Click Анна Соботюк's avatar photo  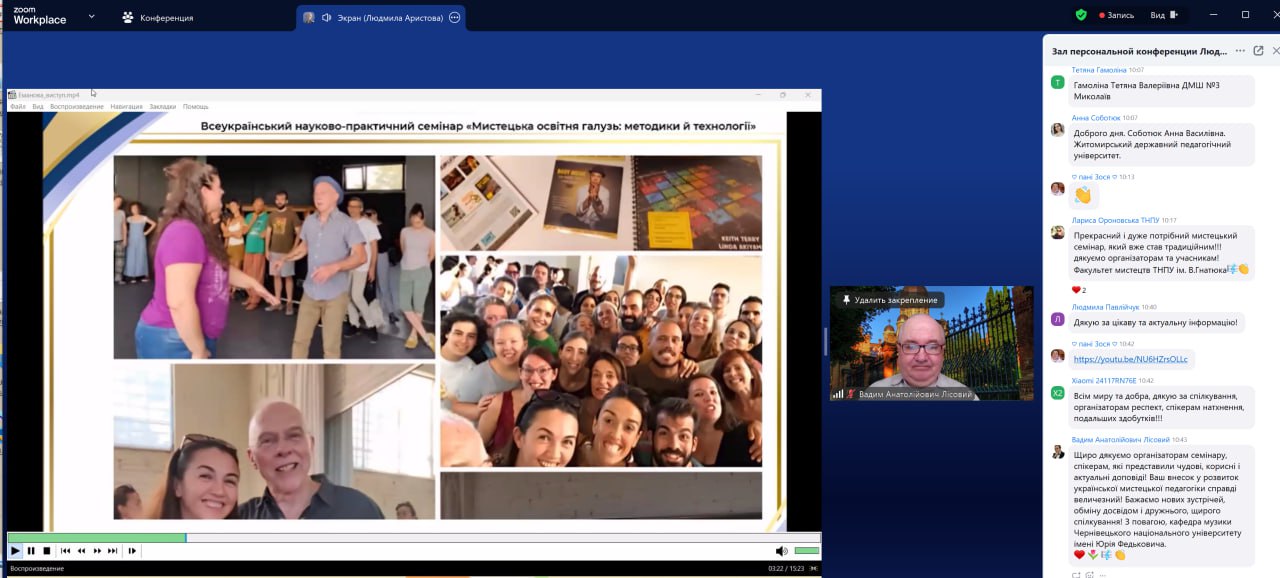click(1057, 130)
